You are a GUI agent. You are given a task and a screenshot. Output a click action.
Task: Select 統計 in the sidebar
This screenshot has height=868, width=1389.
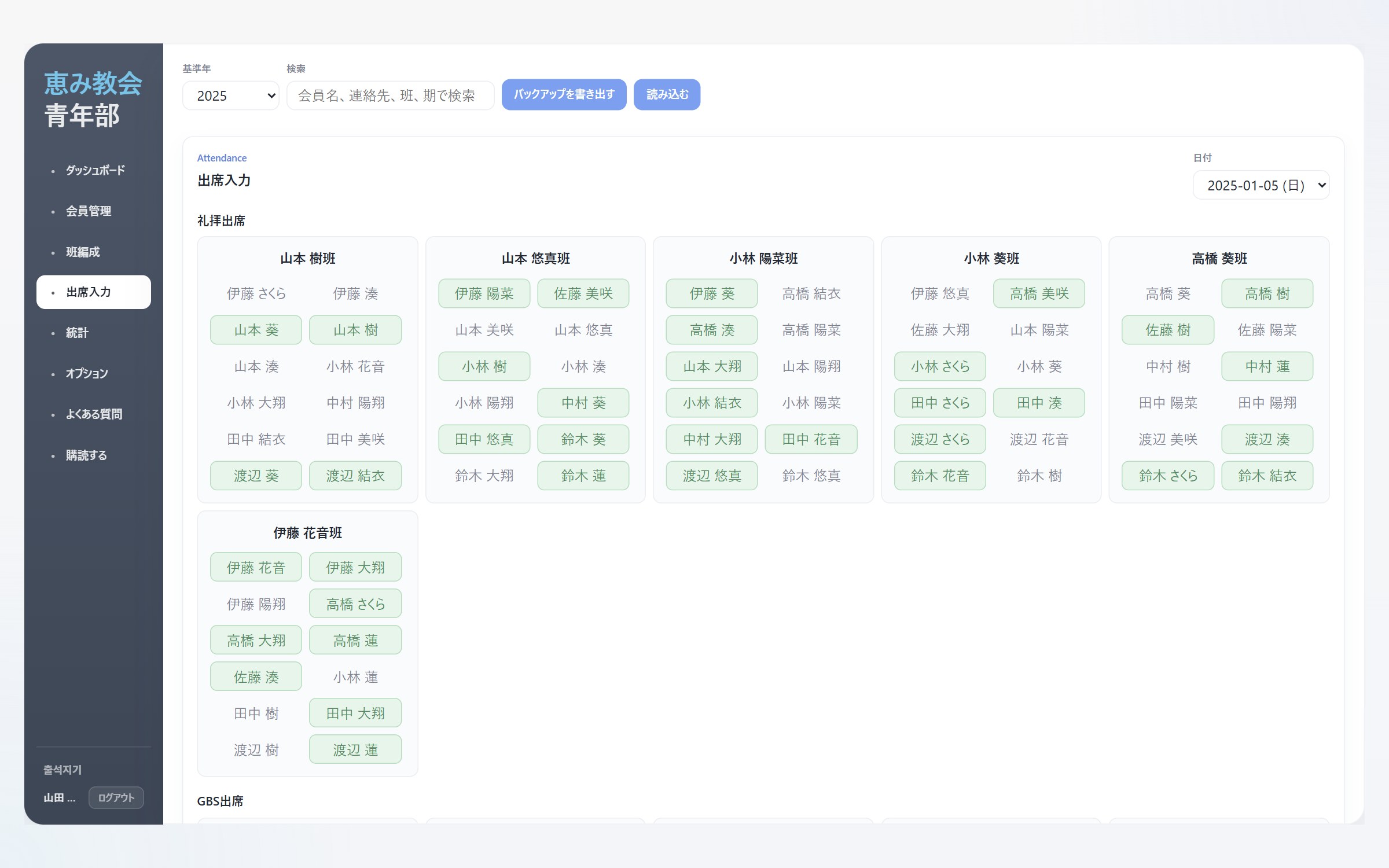pos(94,333)
